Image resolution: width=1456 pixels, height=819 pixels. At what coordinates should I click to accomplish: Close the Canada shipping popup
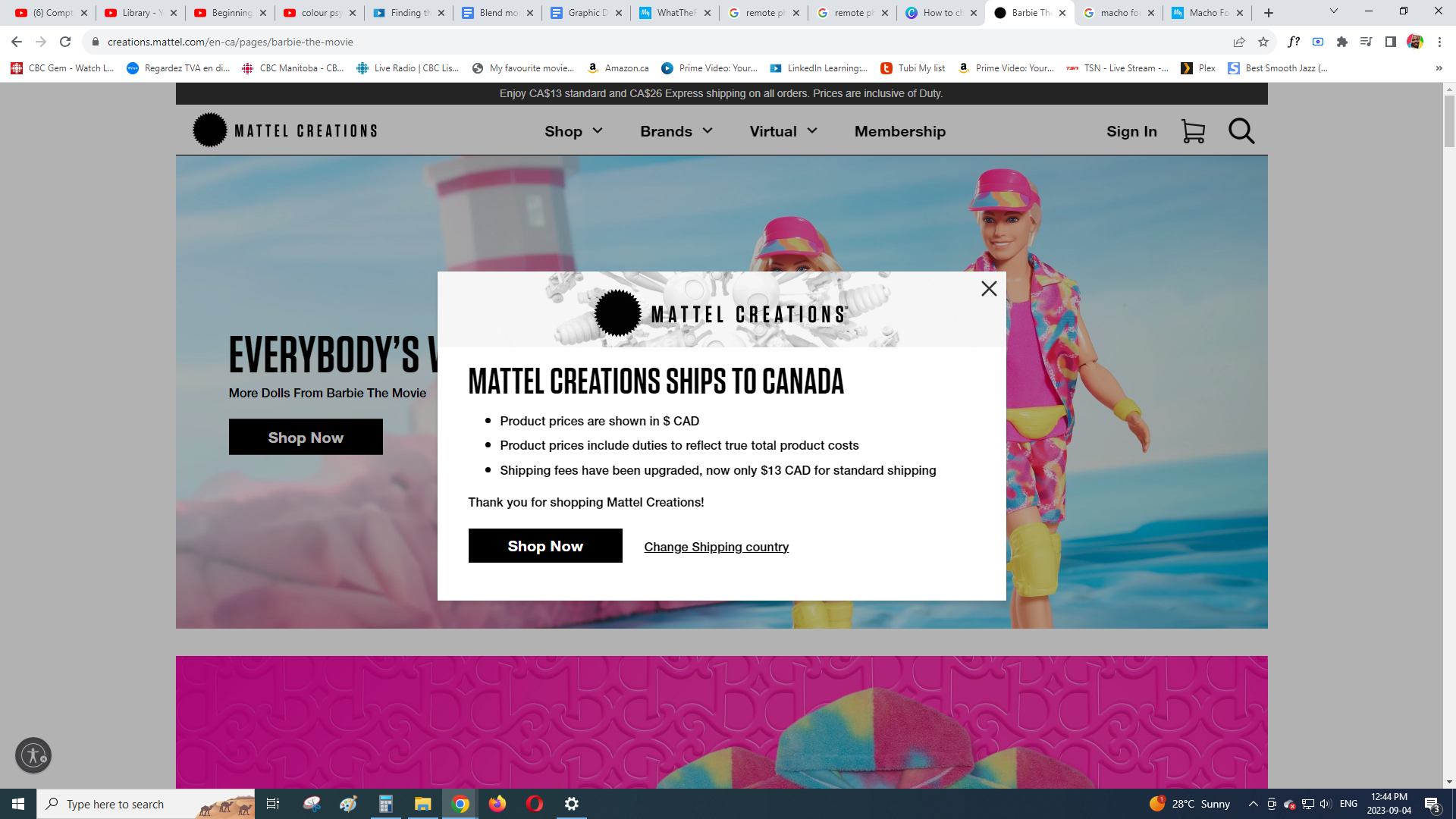coord(989,288)
